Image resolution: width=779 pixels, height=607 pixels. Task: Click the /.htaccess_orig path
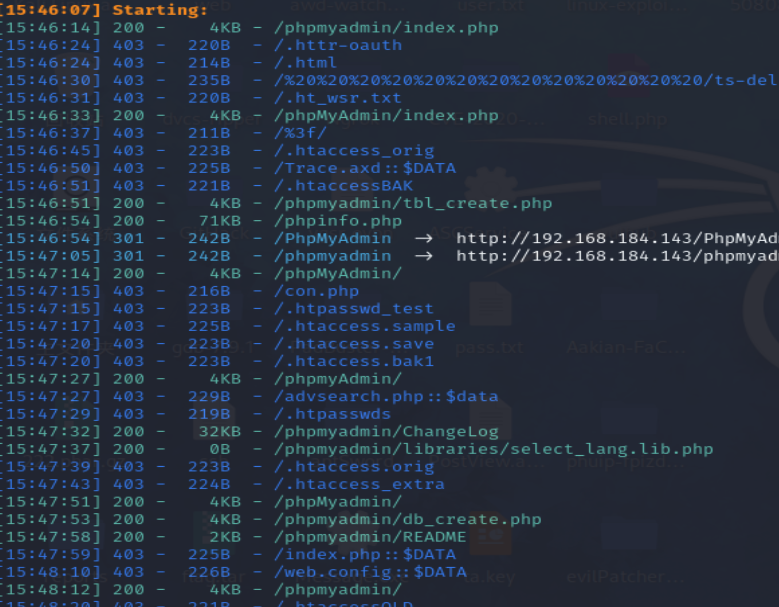click(x=354, y=151)
